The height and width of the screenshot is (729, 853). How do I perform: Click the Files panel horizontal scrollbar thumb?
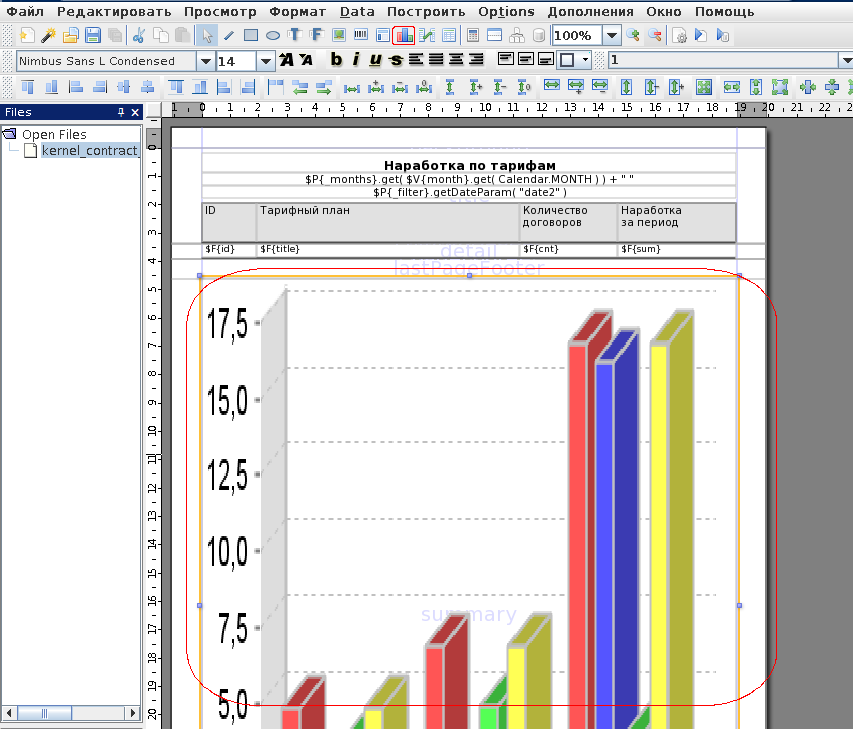44,713
